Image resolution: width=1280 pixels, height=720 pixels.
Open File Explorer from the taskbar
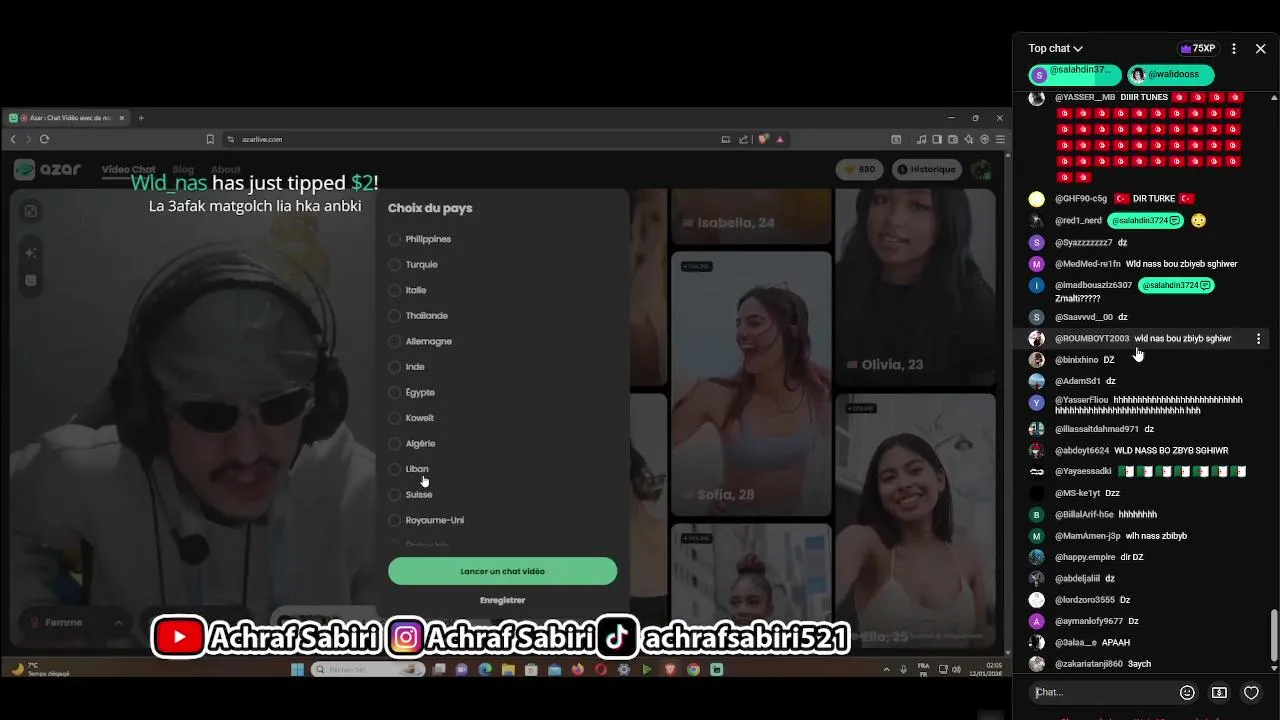(x=508, y=669)
